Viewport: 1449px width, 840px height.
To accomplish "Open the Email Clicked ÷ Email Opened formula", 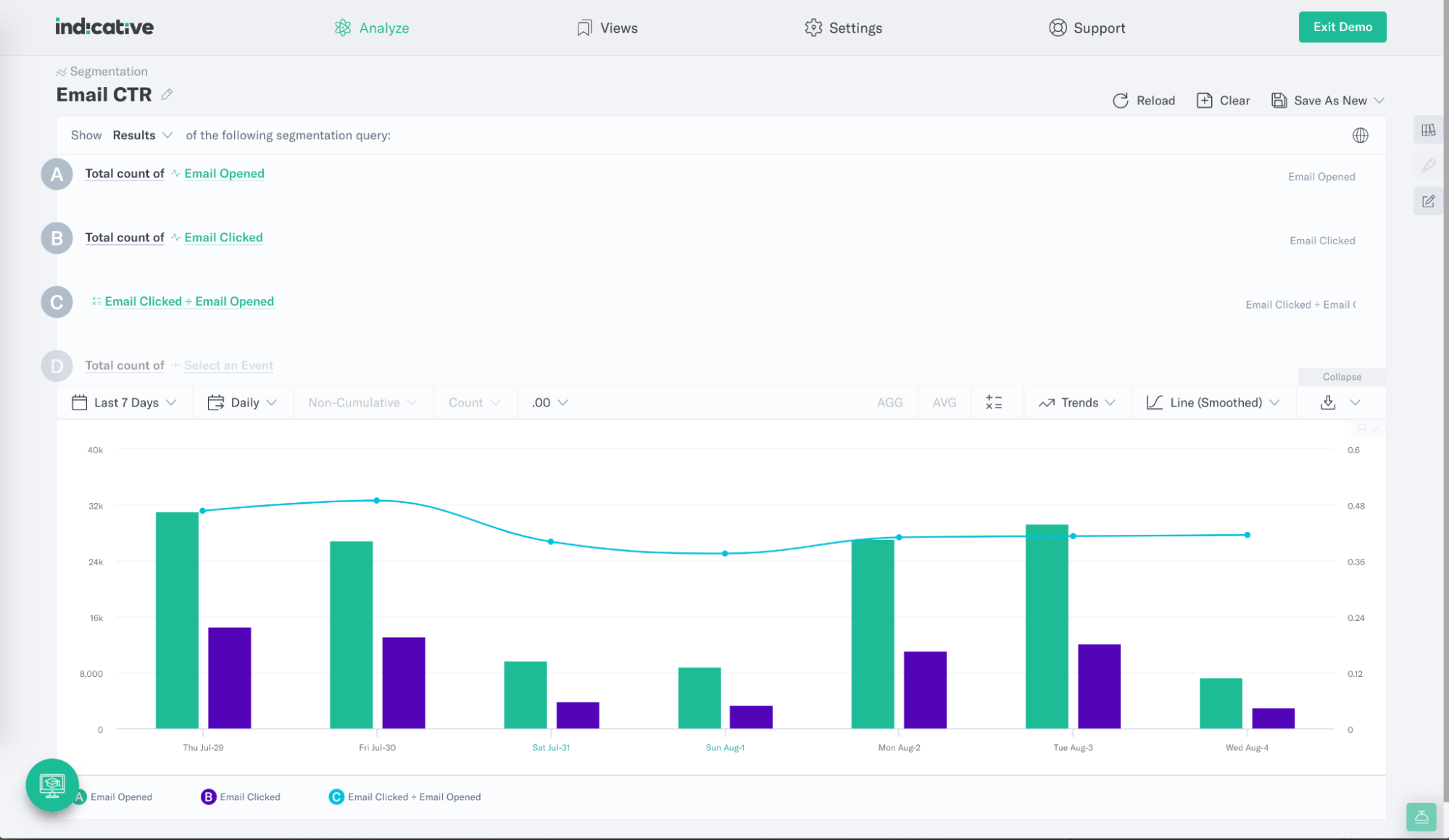I will coord(189,301).
